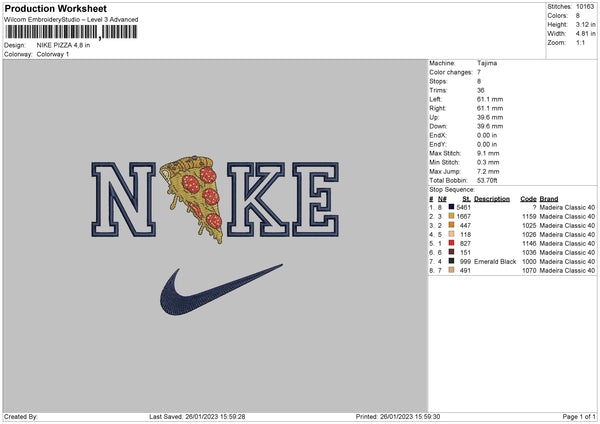Click 'Madeira Classic 40' in the code 1070 row
The width and height of the screenshot is (600, 424).
tap(567, 270)
